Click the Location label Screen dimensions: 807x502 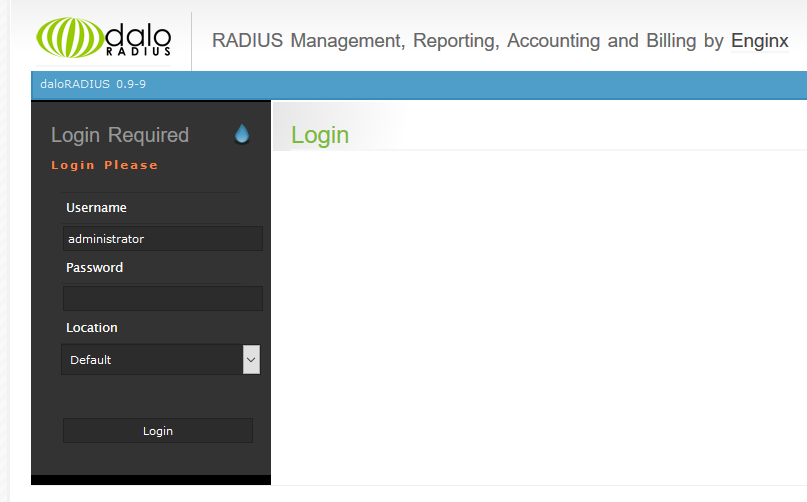tap(92, 328)
